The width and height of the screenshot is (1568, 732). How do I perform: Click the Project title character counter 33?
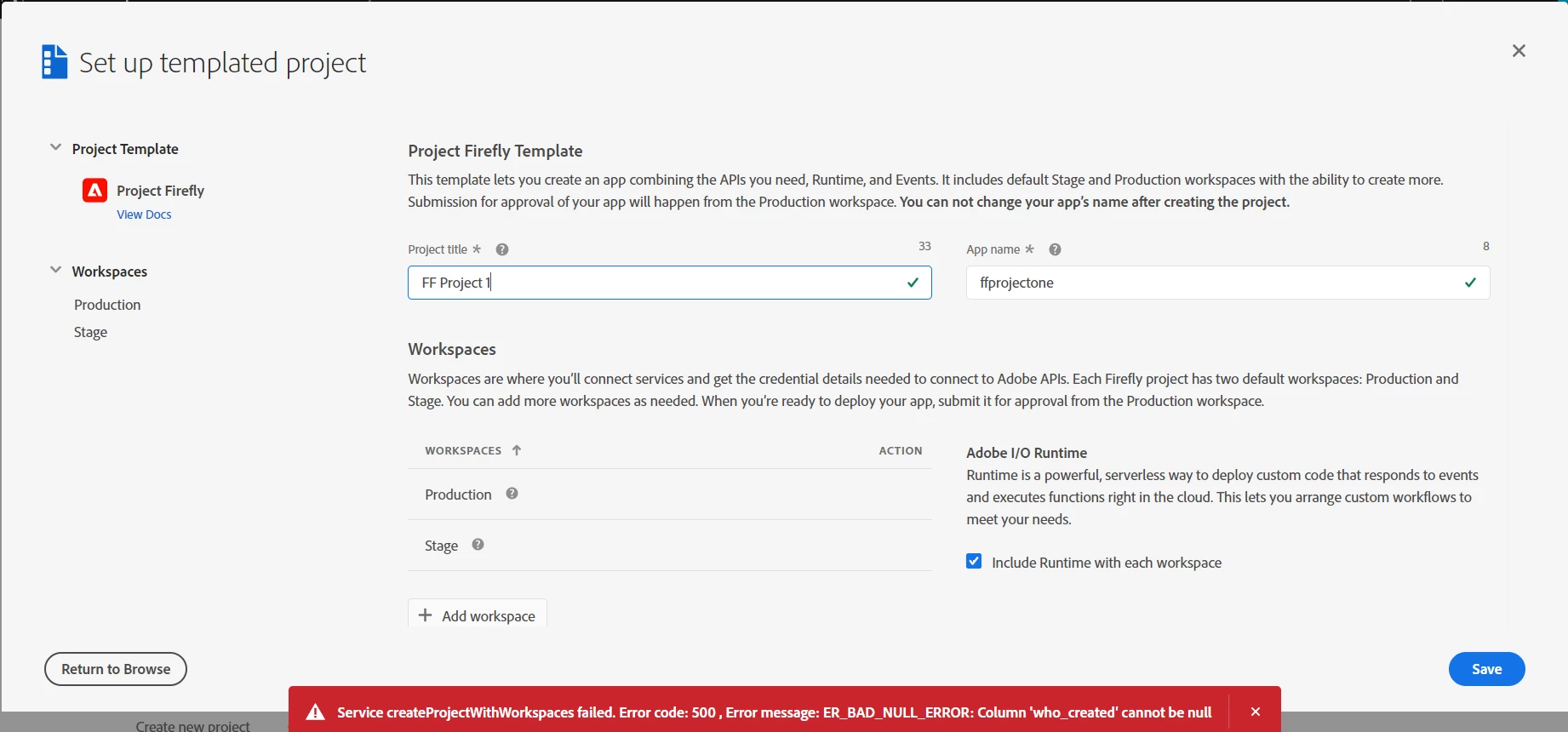pos(924,246)
